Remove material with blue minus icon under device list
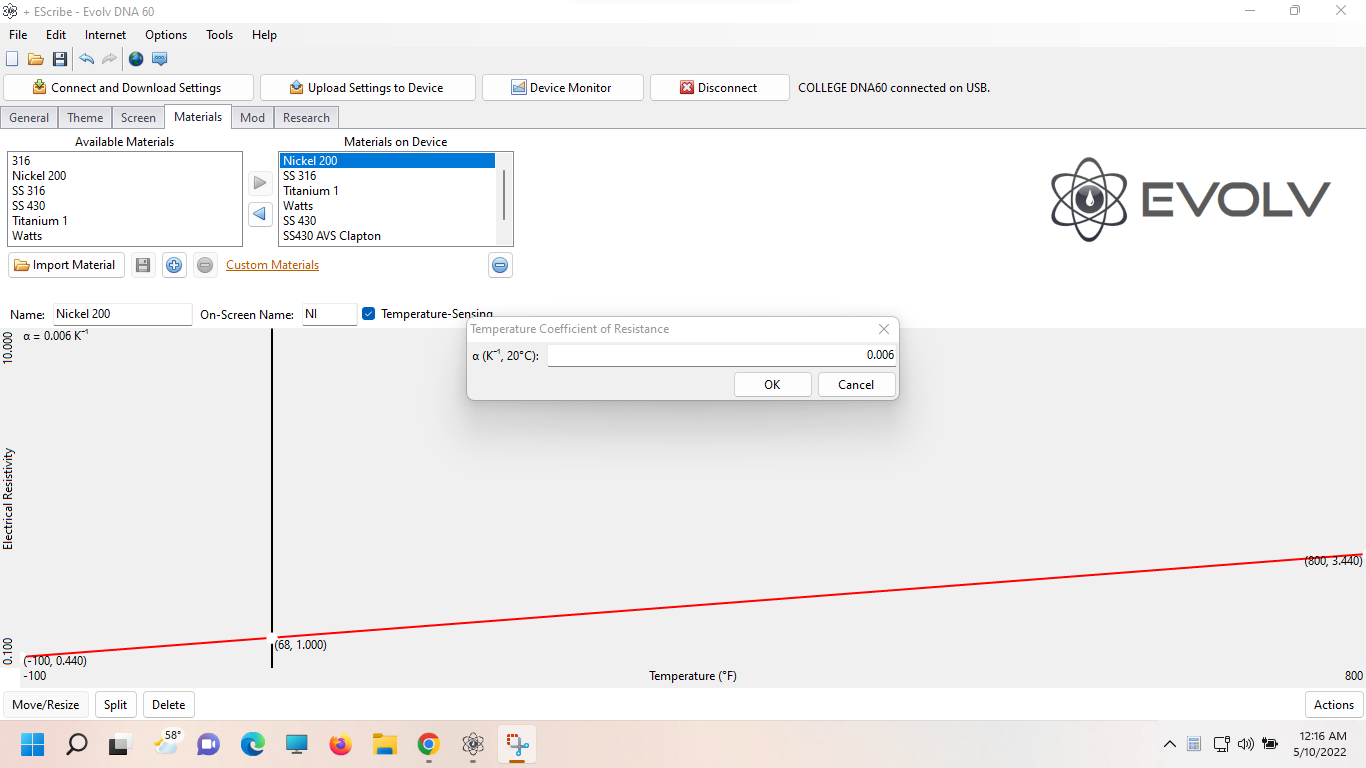 (500, 265)
